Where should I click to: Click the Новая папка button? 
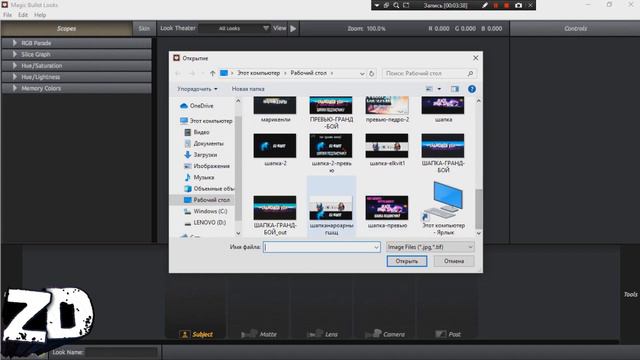pos(248,89)
